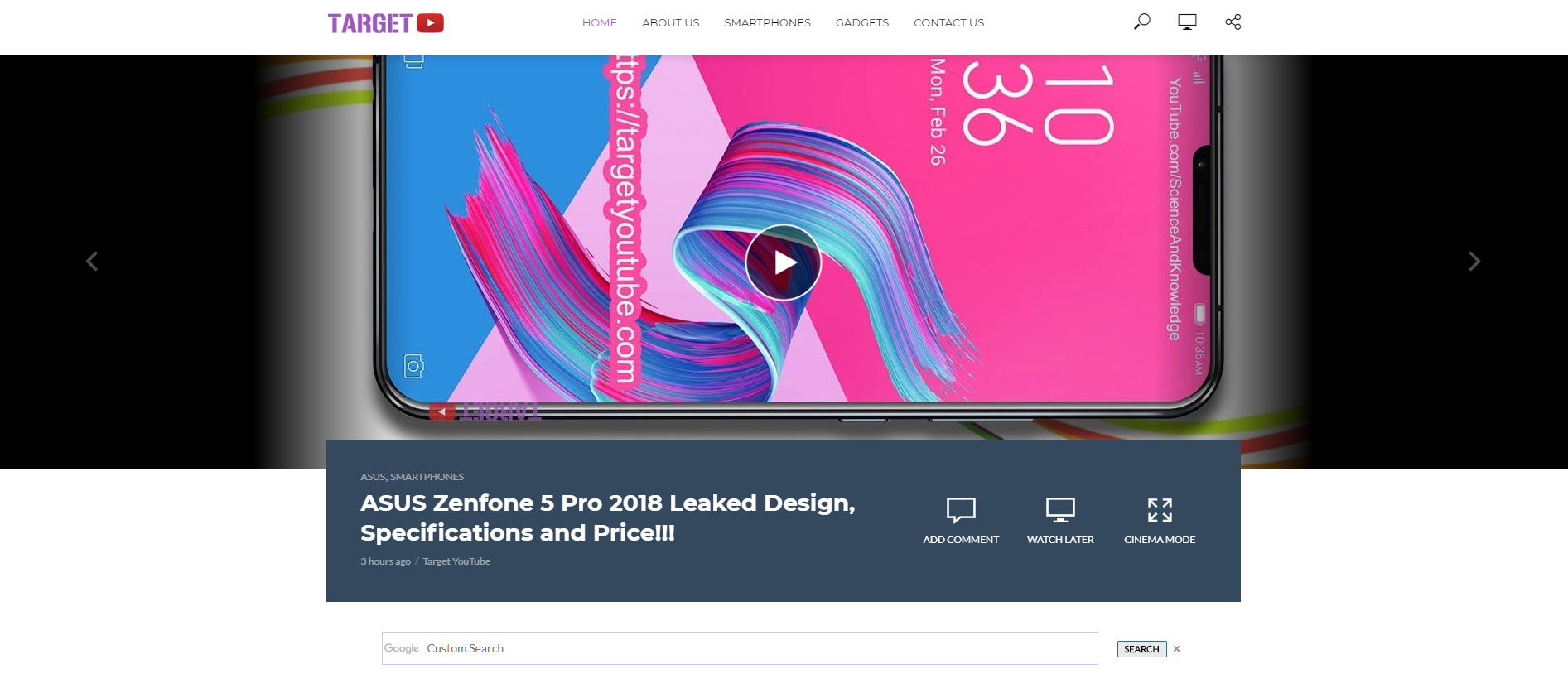This screenshot has width=1568, height=688.
Task: Click the monitor watch-later icon in header
Action: pyautogui.click(x=1187, y=22)
